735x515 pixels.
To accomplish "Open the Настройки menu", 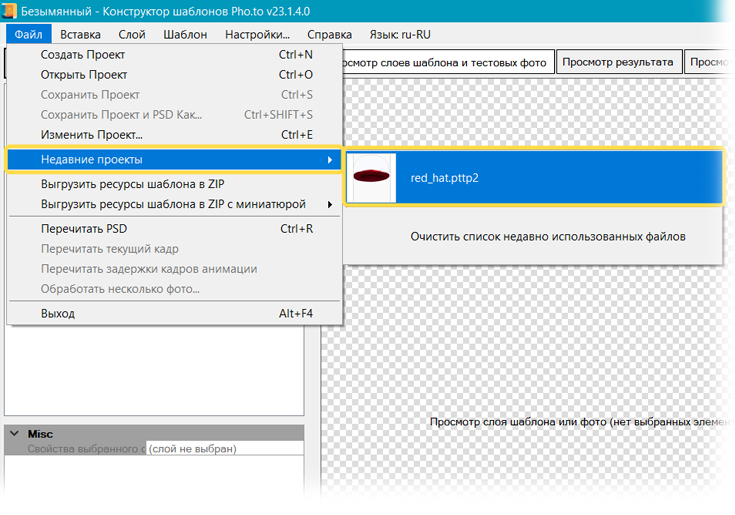I will click(x=257, y=34).
